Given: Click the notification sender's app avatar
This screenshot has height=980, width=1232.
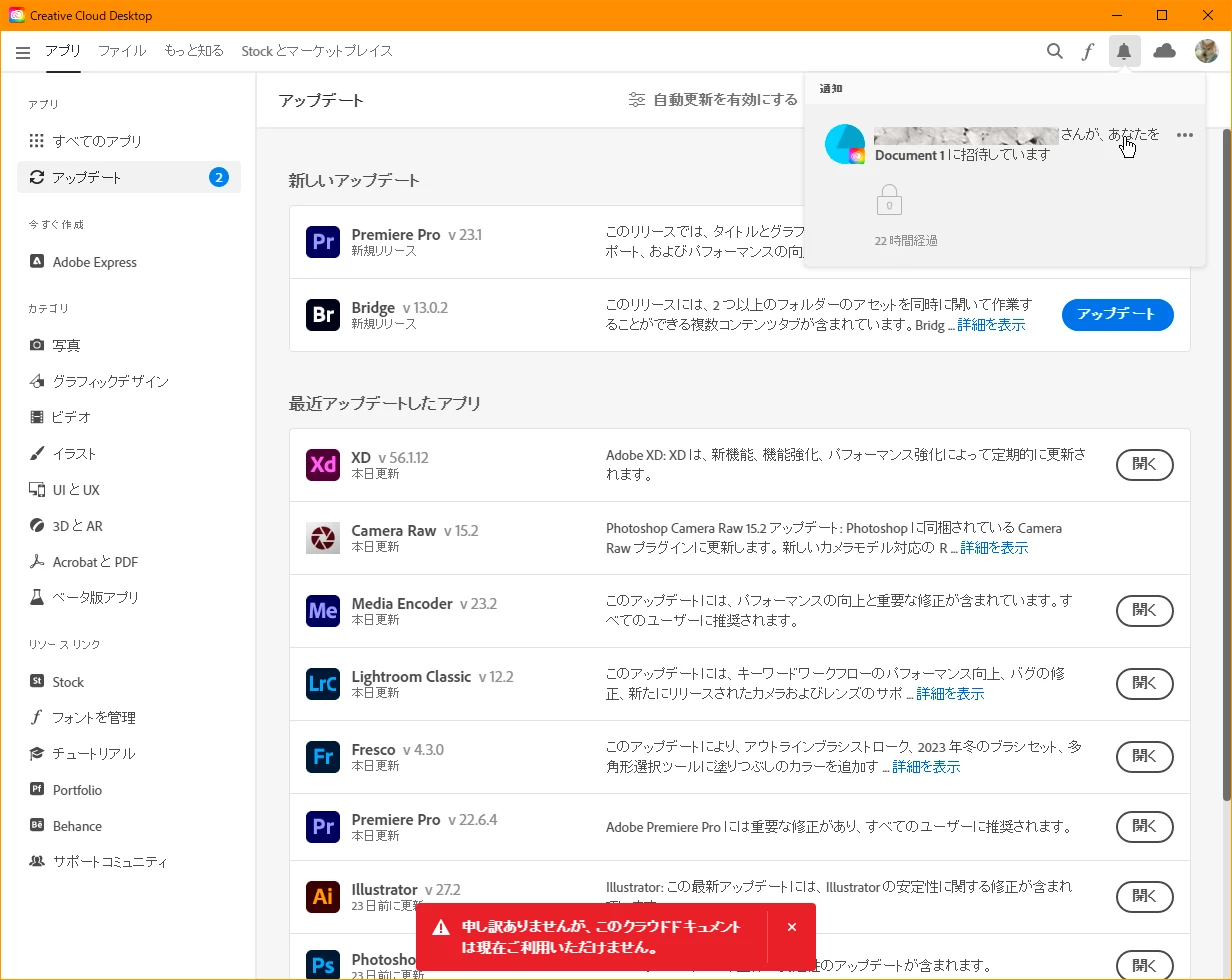Looking at the screenshot, I should coord(844,145).
